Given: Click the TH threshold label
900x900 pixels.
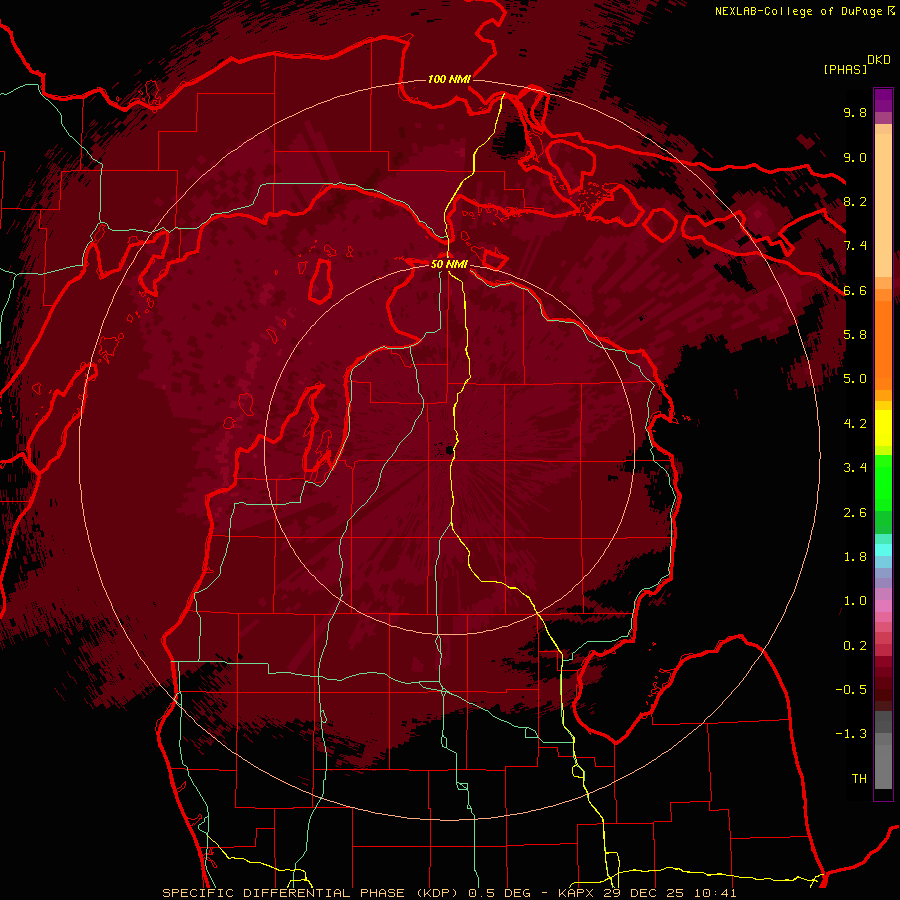Looking at the screenshot, I should [859, 779].
